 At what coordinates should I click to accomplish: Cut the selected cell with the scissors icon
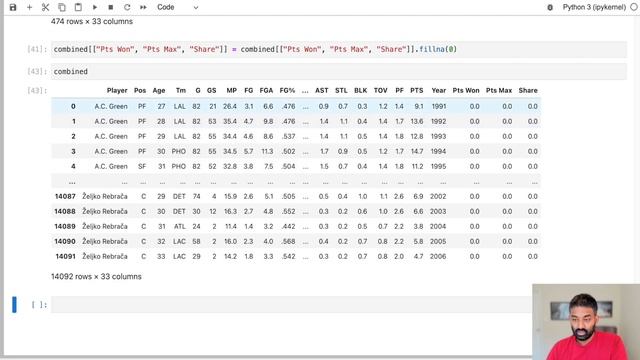45,7
